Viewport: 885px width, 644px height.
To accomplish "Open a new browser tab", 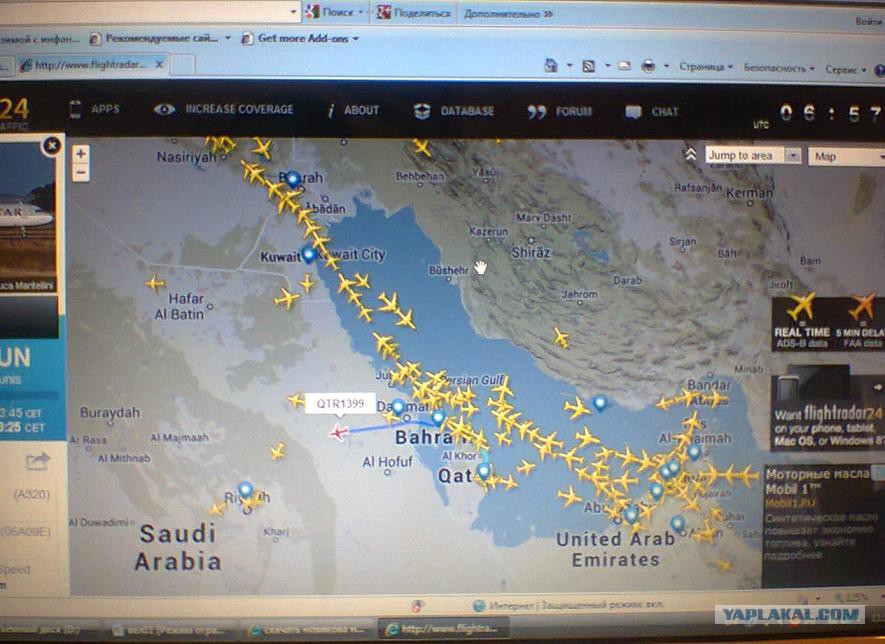I will coord(182,65).
